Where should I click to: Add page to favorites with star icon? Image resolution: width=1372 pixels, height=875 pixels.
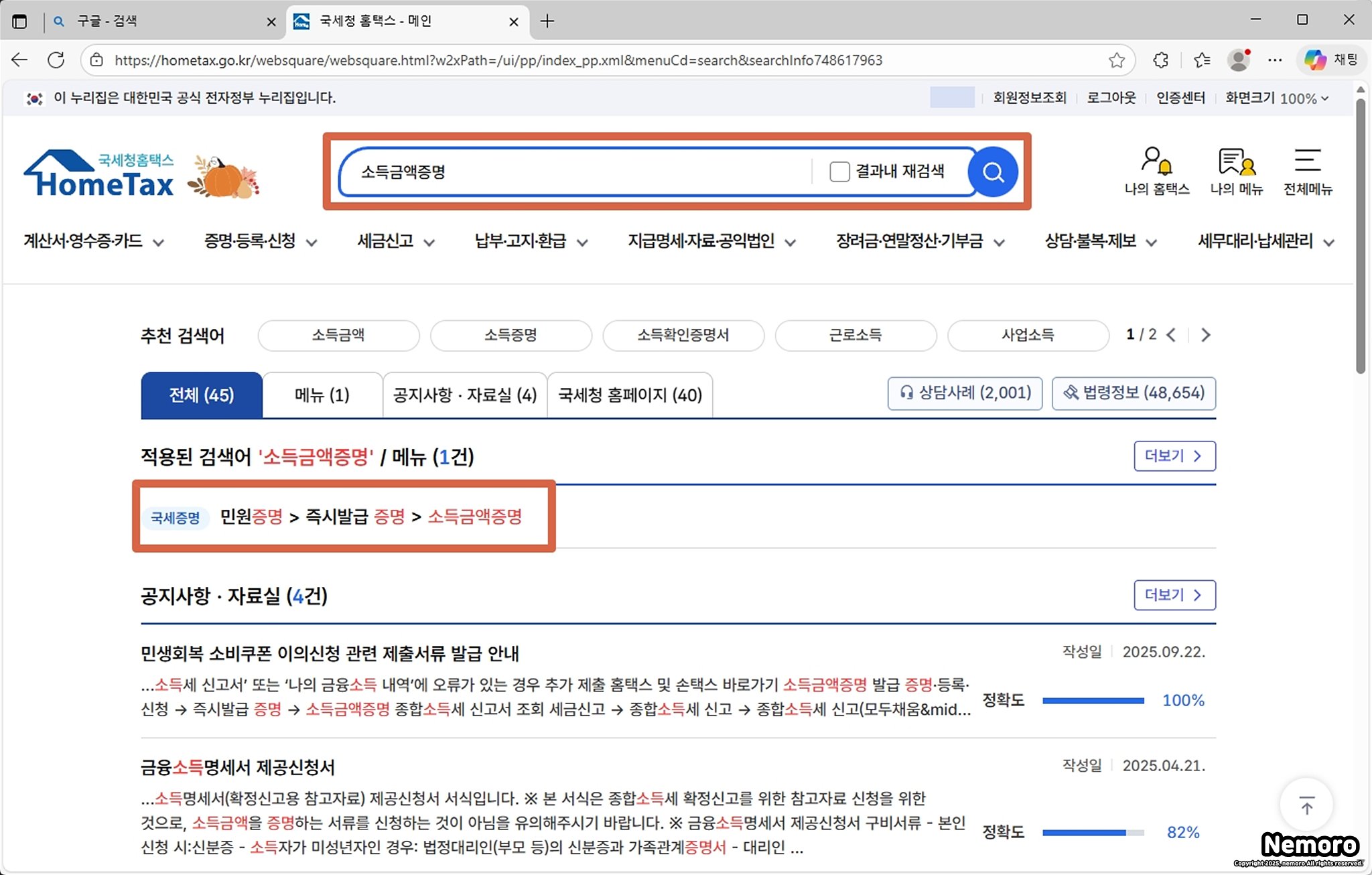click(1116, 60)
